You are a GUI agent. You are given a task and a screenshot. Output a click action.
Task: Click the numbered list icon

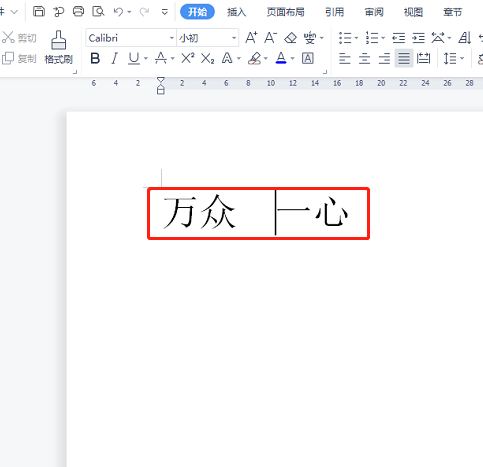(x=372, y=38)
